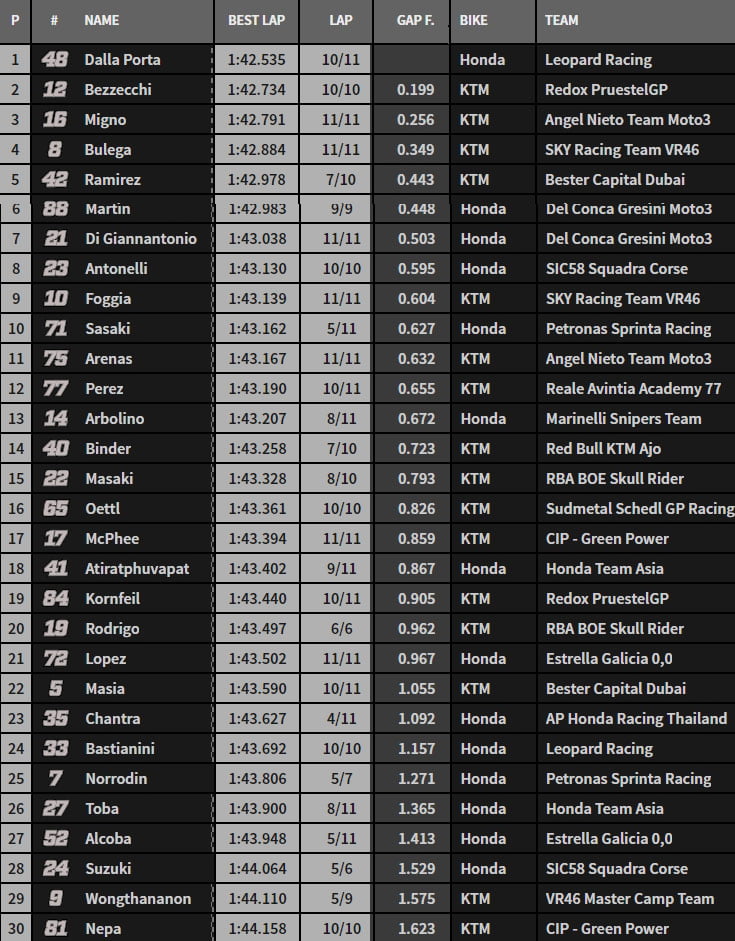Screen dimensions: 735x941
Task: Click rider number 48 badge
Action: pos(55,60)
